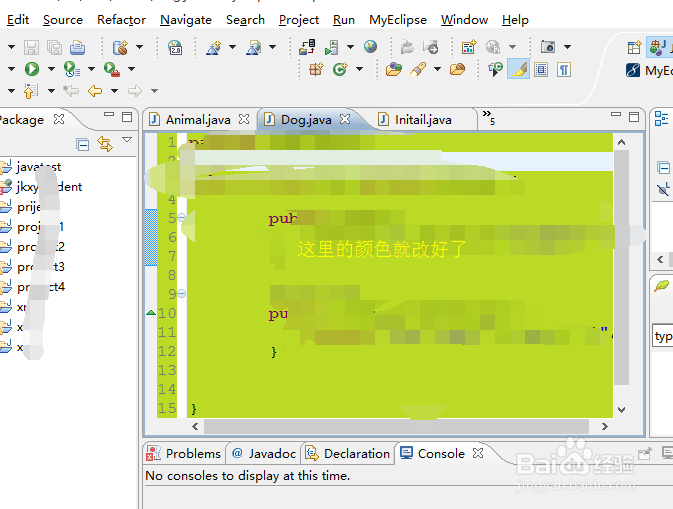This screenshot has width=673, height=509.
Task: Toggle Link with Editor in Package Explorer
Action: 105,144
